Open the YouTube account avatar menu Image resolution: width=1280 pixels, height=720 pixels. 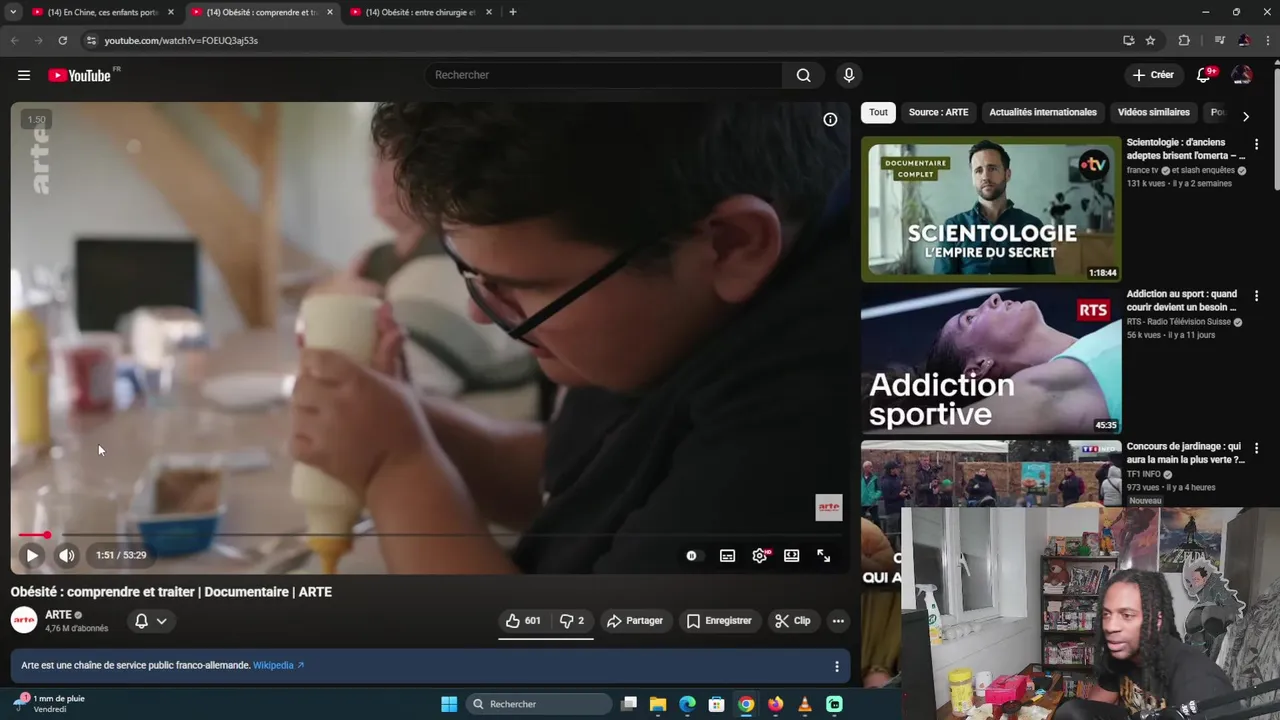tap(1242, 75)
